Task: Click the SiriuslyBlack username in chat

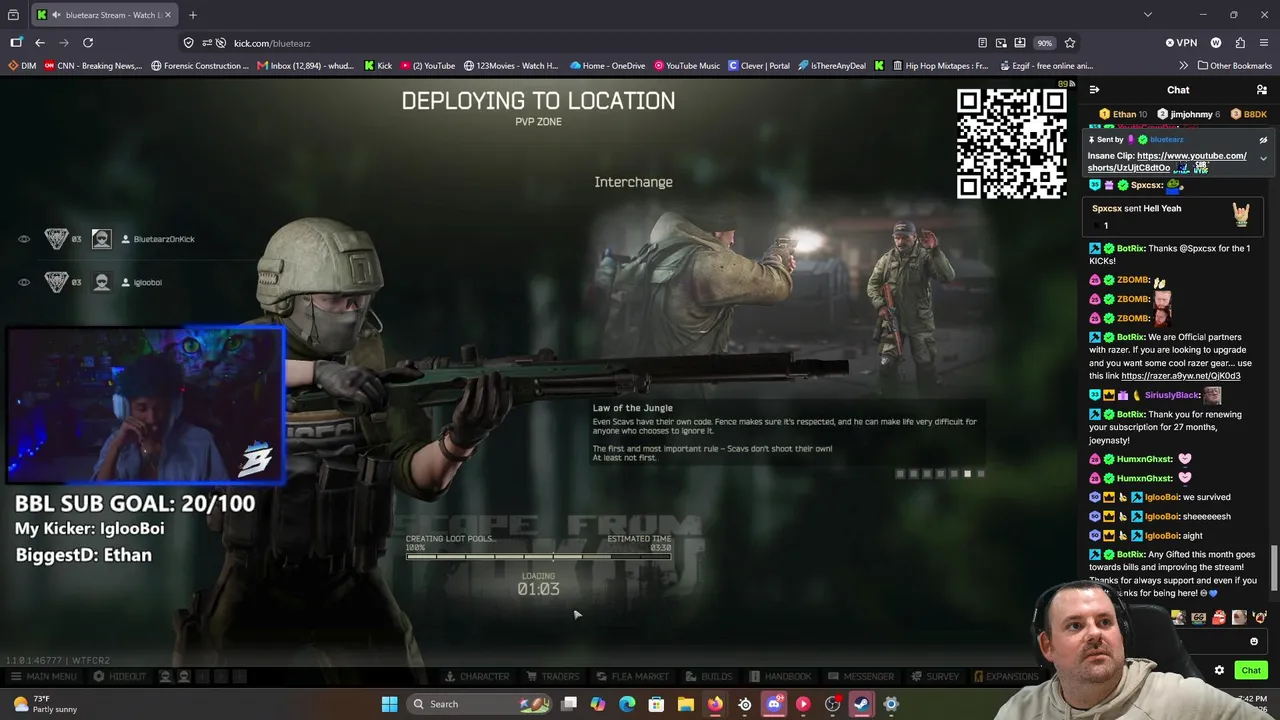Action: pos(1172,395)
